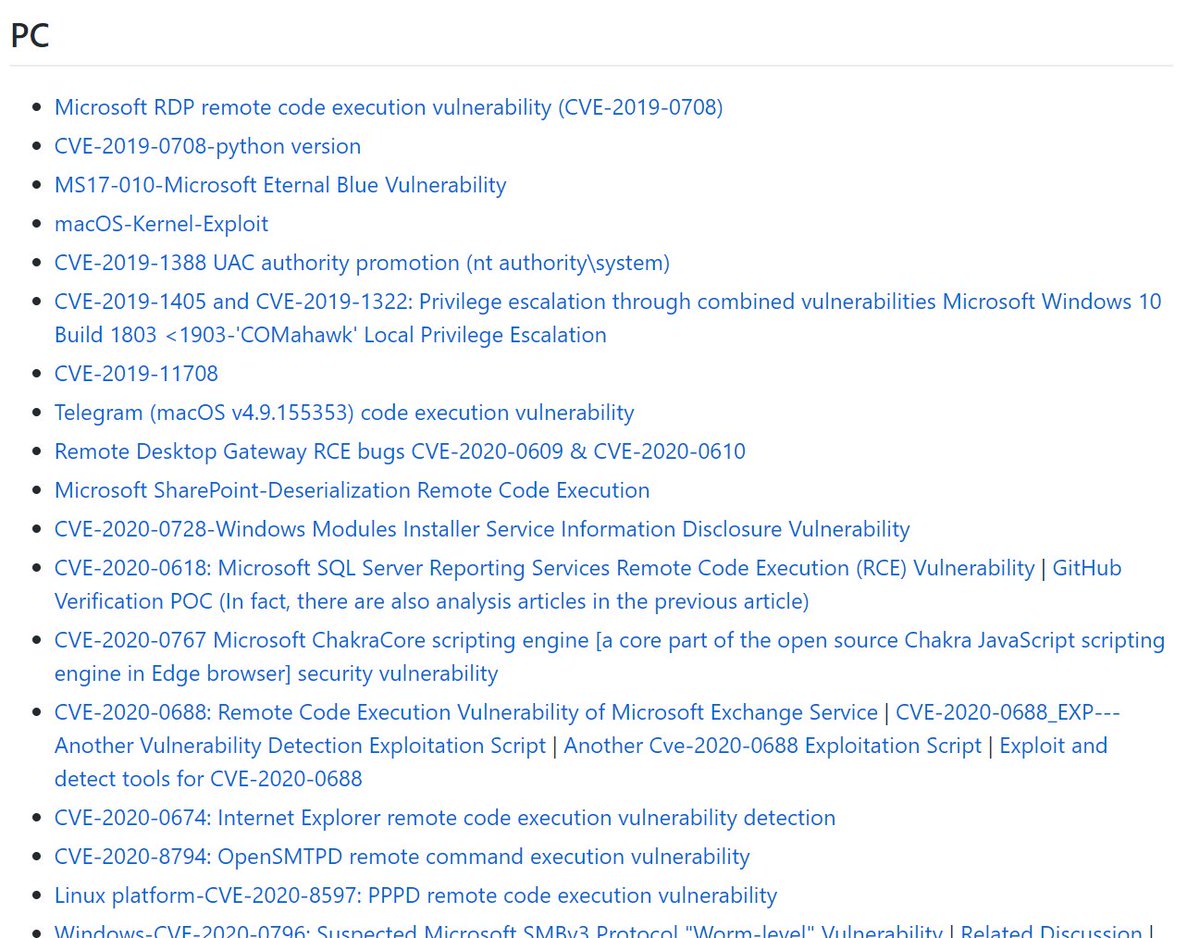Open the Linux platform CVE-2020-8597 PPPD link

coord(416,896)
